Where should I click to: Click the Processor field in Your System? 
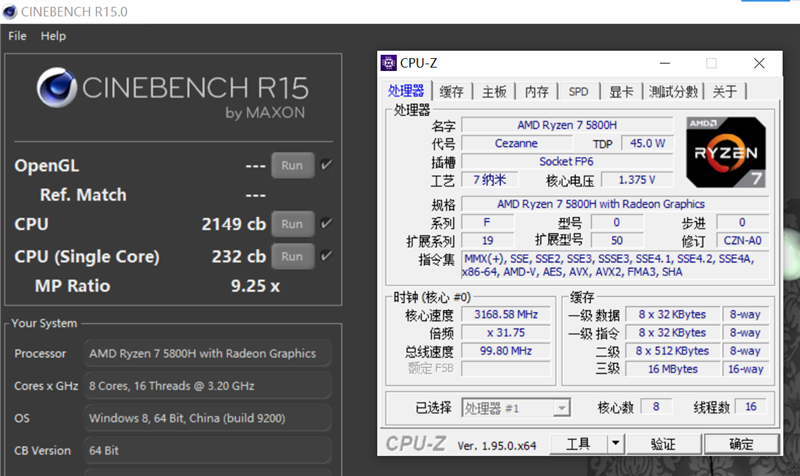(207, 353)
